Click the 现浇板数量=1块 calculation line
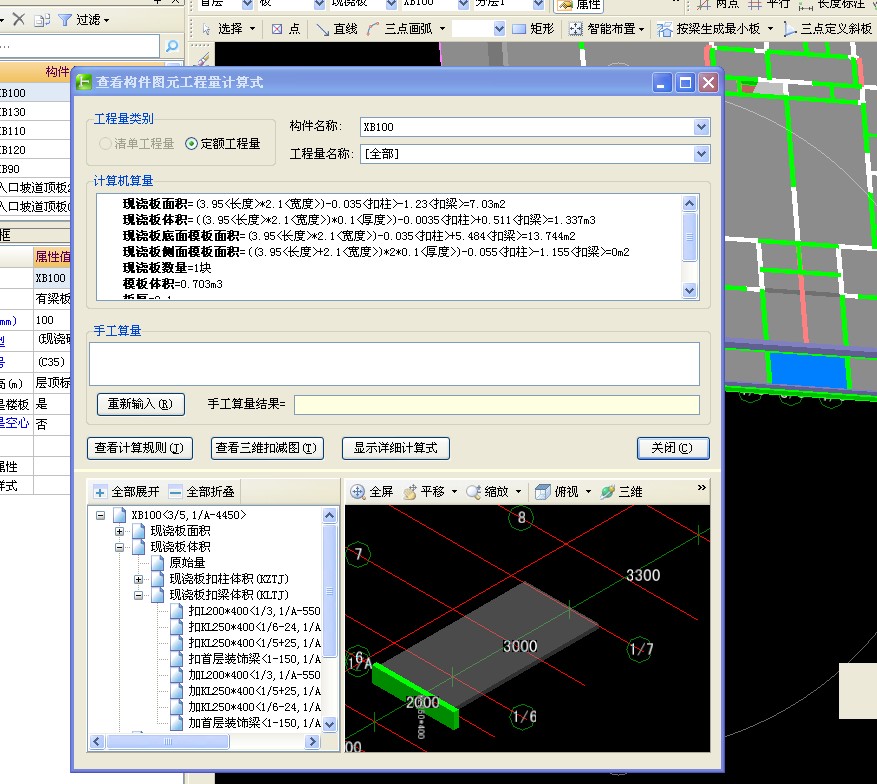 pos(167,268)
